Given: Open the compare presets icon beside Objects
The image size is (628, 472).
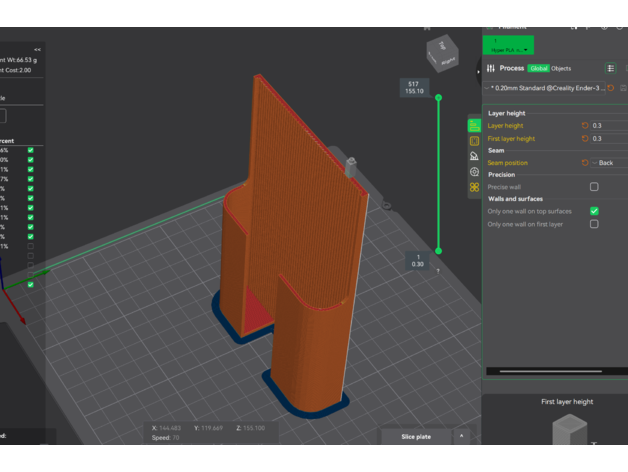Looking at the screenshot, I should [611, 68].
